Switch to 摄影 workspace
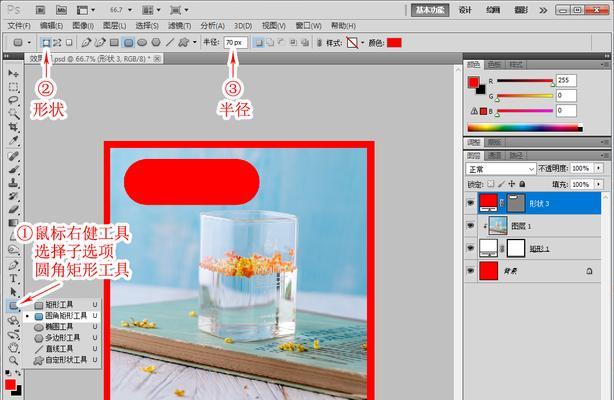Image resolution: width=614 pixels, height=400 pixels. (521, 10)
